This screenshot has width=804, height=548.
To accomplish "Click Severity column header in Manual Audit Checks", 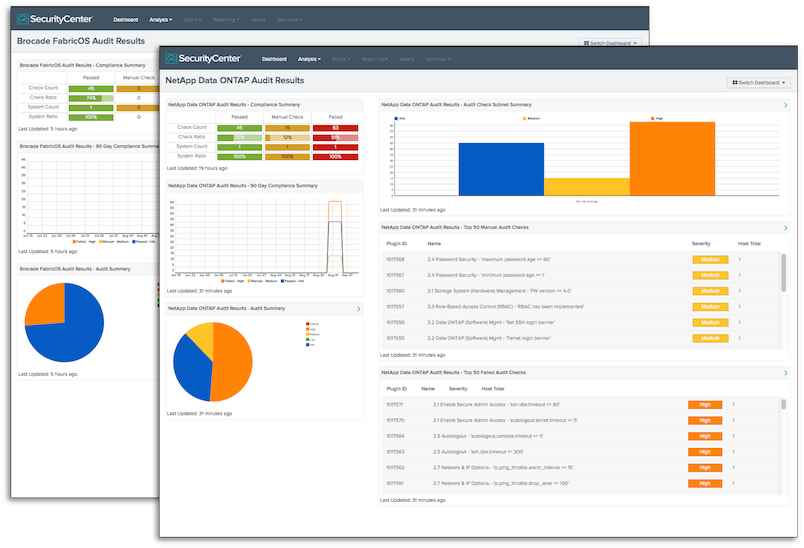I will tap(701, 244).
